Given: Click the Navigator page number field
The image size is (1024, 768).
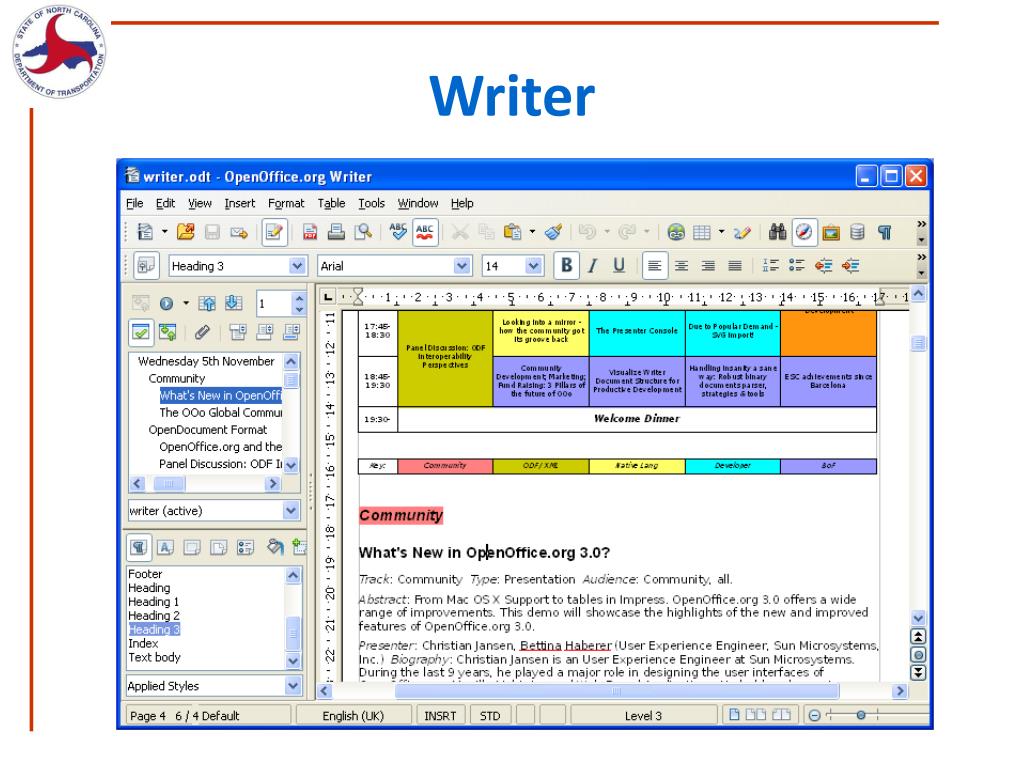Looking at the screenshot, I should (x=274, y=303).
